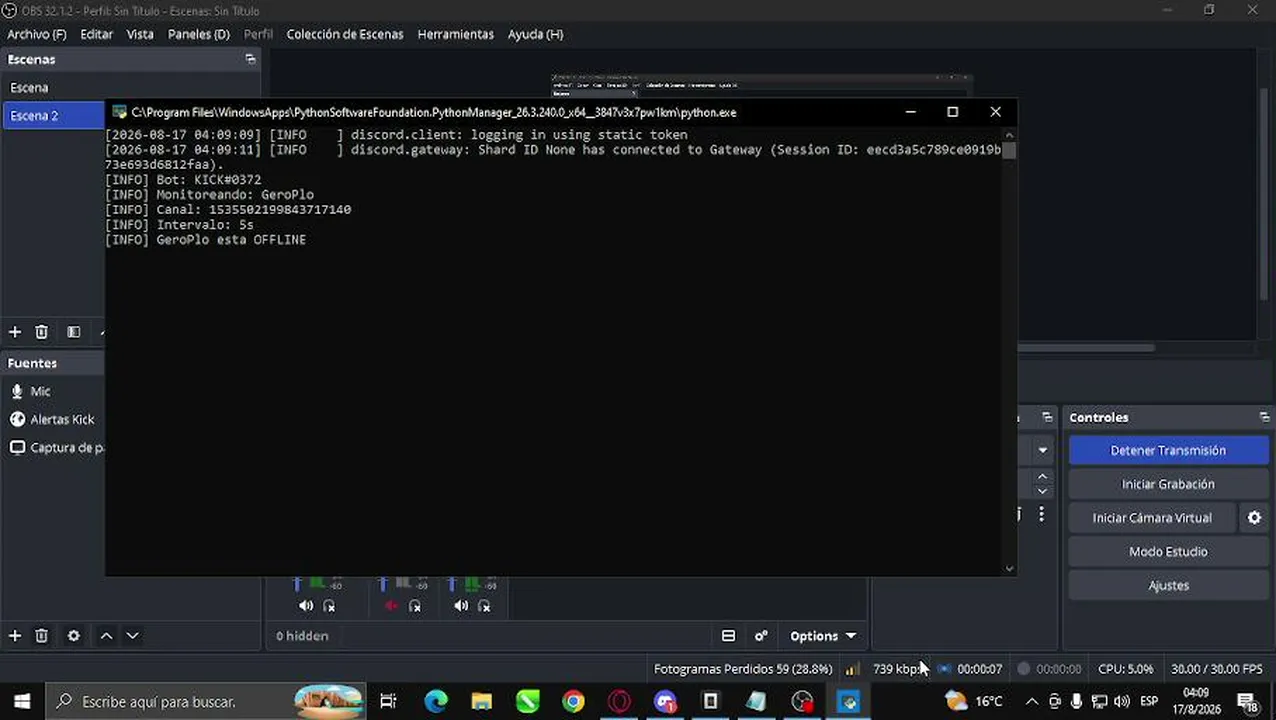The width and height of the screenshot is (1276, 720).
Task: Click the 0 hidden label in mixer
Action: click(302, 636)
